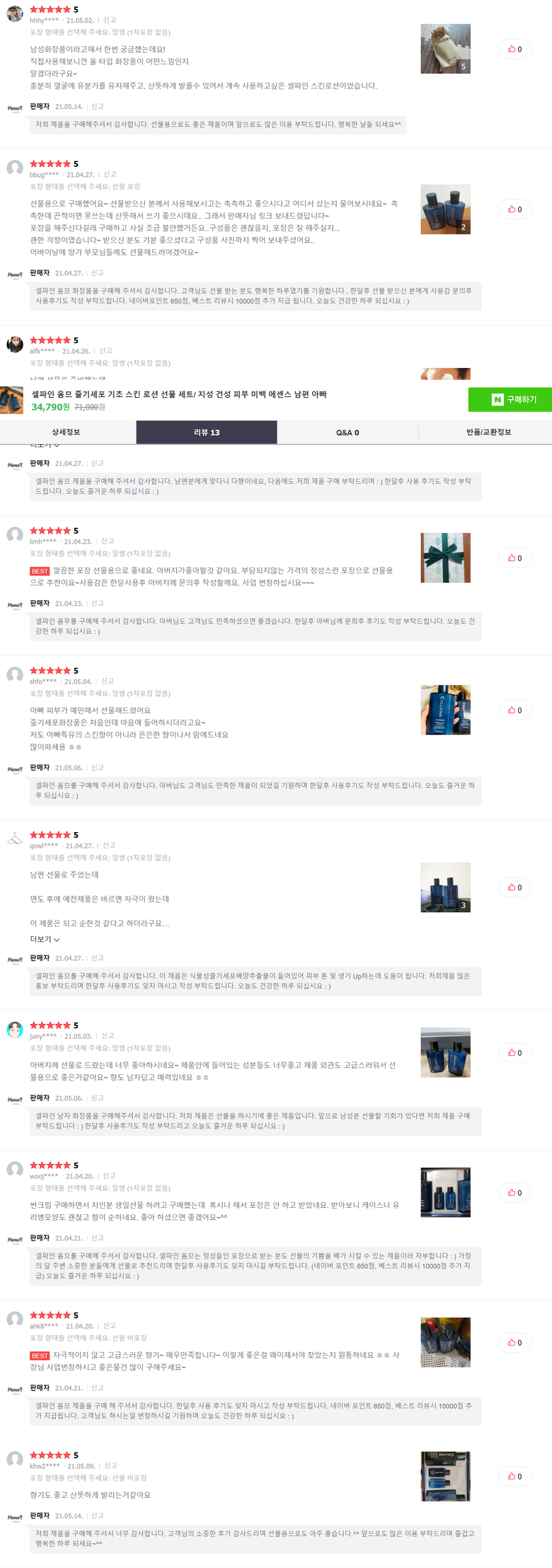This screenshot has height=1568, width=552.
Task: View the qowl**** review photo set
Action: pyautogui.click(x=446, y=887)
